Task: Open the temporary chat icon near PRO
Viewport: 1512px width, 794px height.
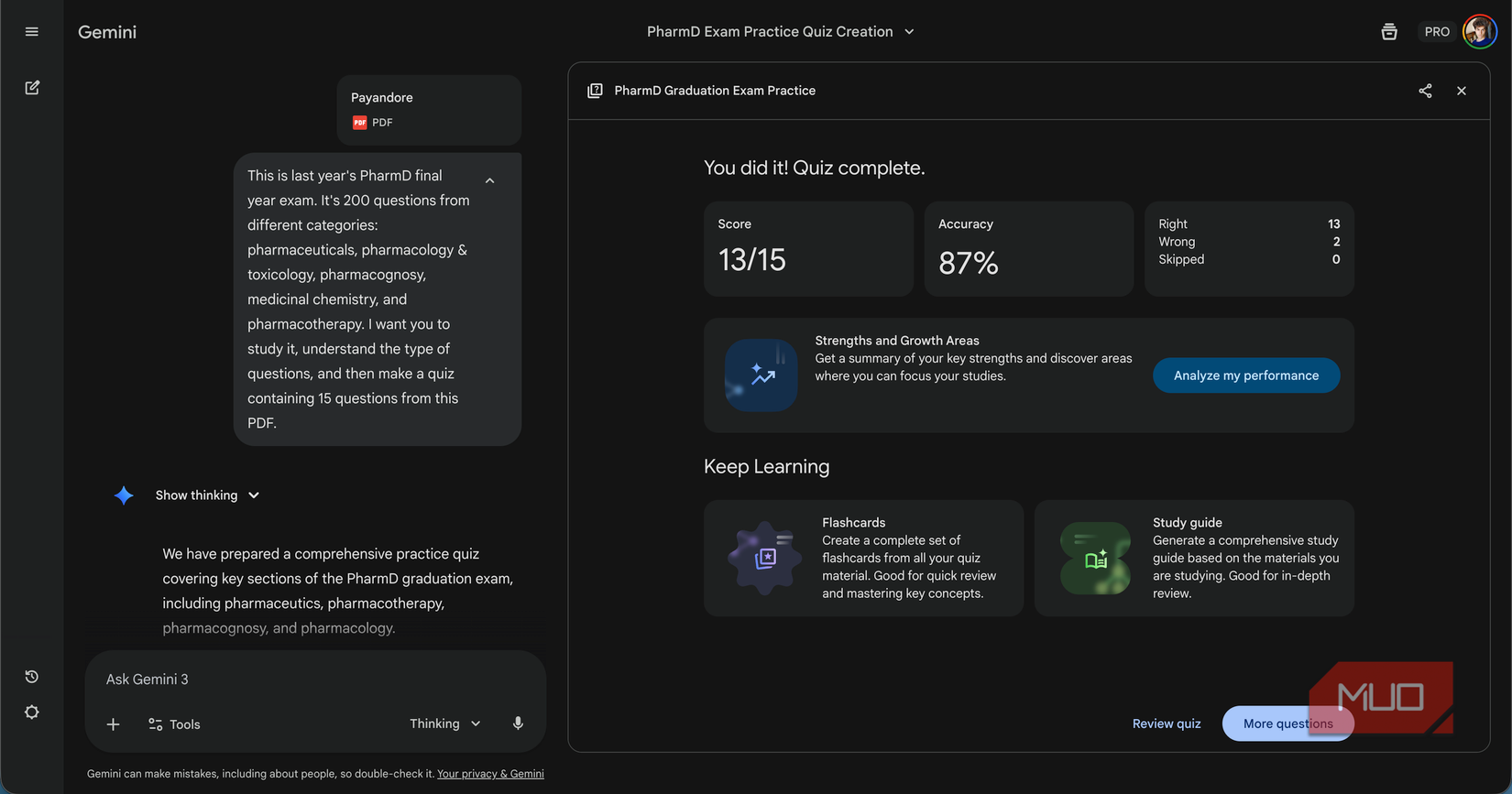Action: click(x=1389, y=32)
